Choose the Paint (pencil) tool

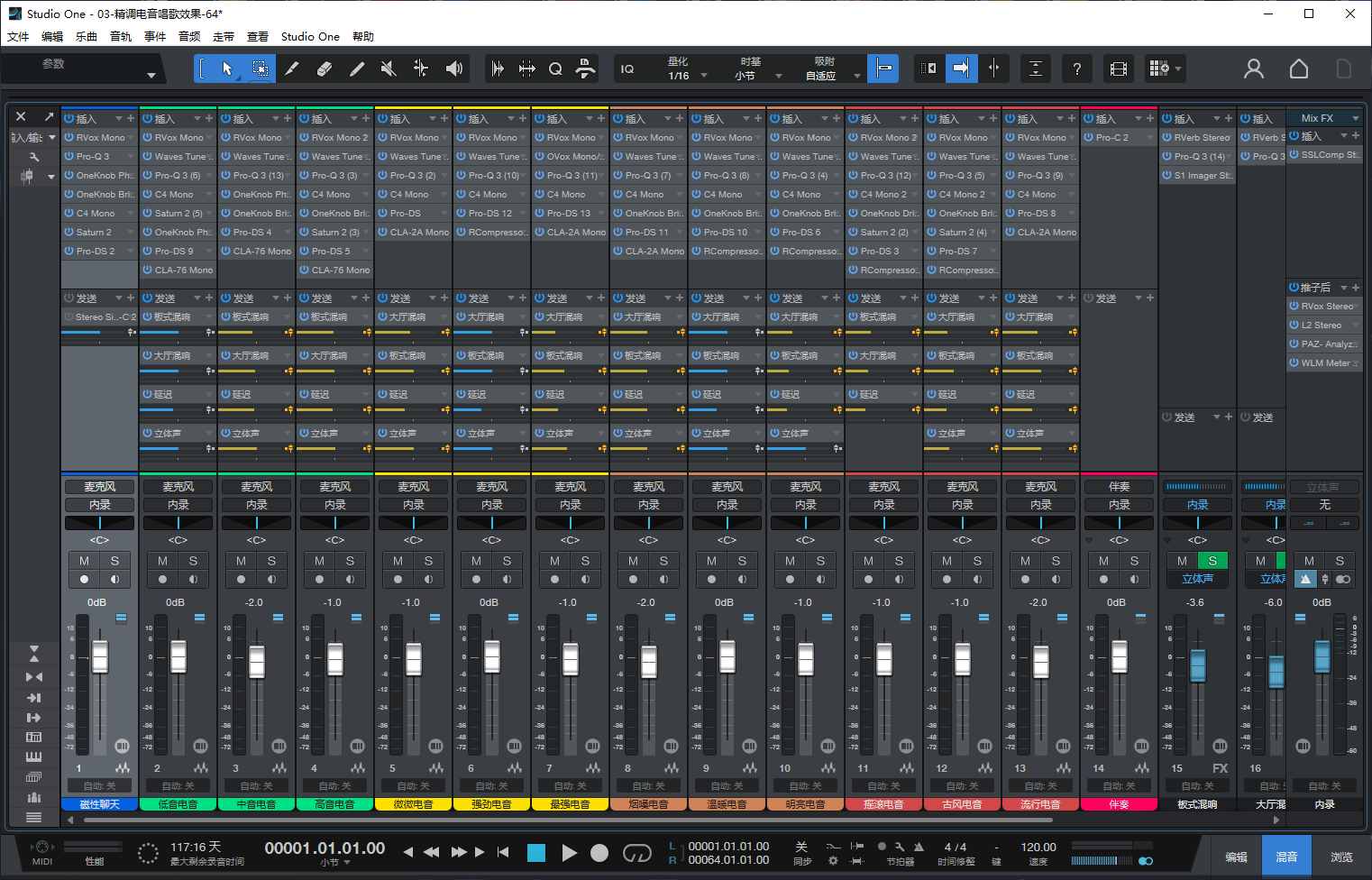coord(357,69)
